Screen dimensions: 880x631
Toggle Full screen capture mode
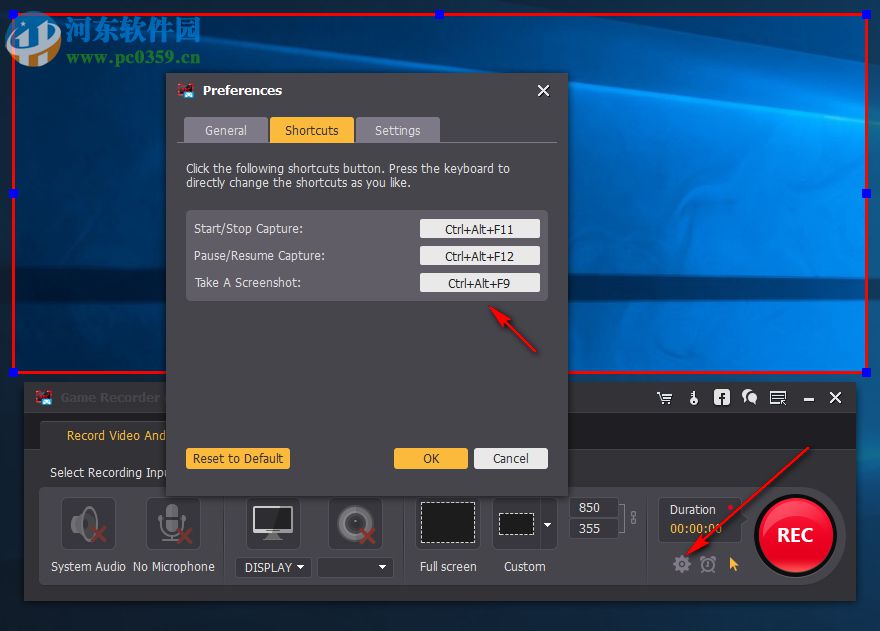tap(447, 522)
